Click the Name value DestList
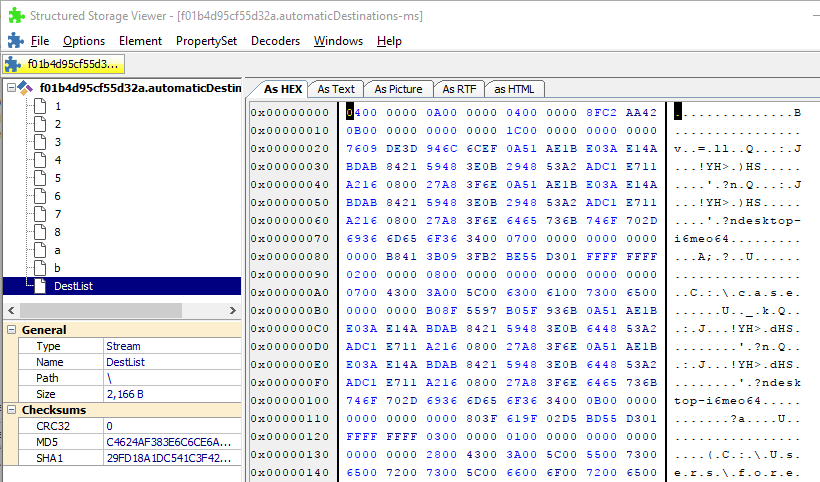This screenshot has height=482, width=820. [126, 362]
